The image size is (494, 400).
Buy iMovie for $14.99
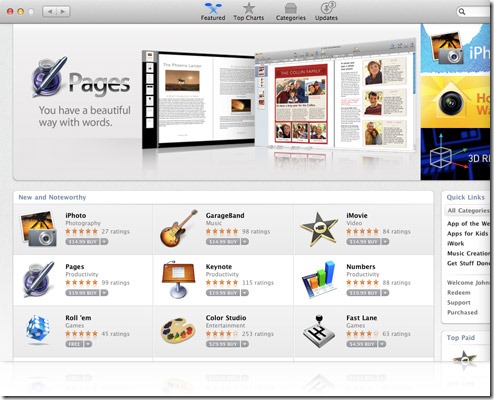click(363, 241)
